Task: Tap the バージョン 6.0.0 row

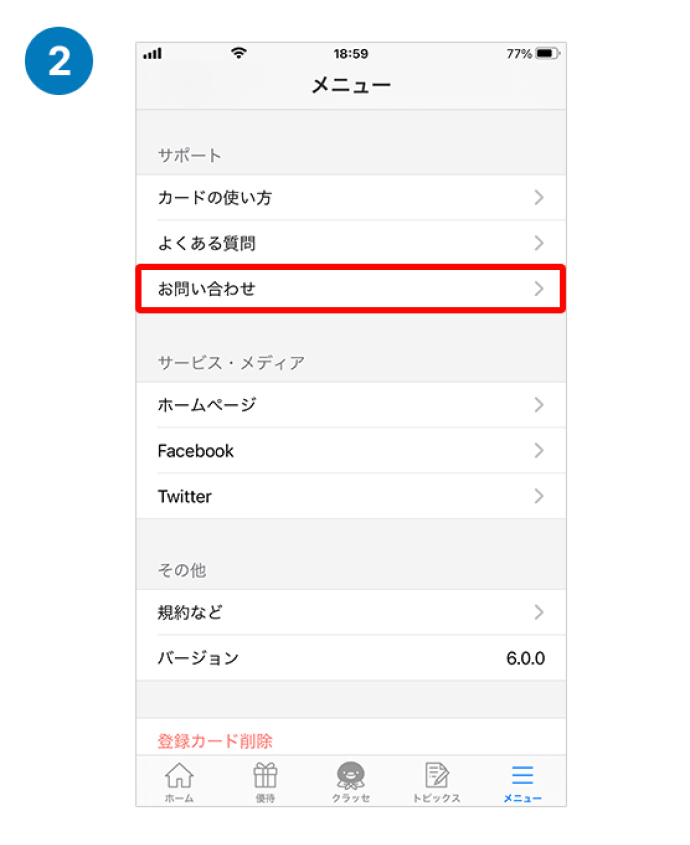Action: click(351, 658)
